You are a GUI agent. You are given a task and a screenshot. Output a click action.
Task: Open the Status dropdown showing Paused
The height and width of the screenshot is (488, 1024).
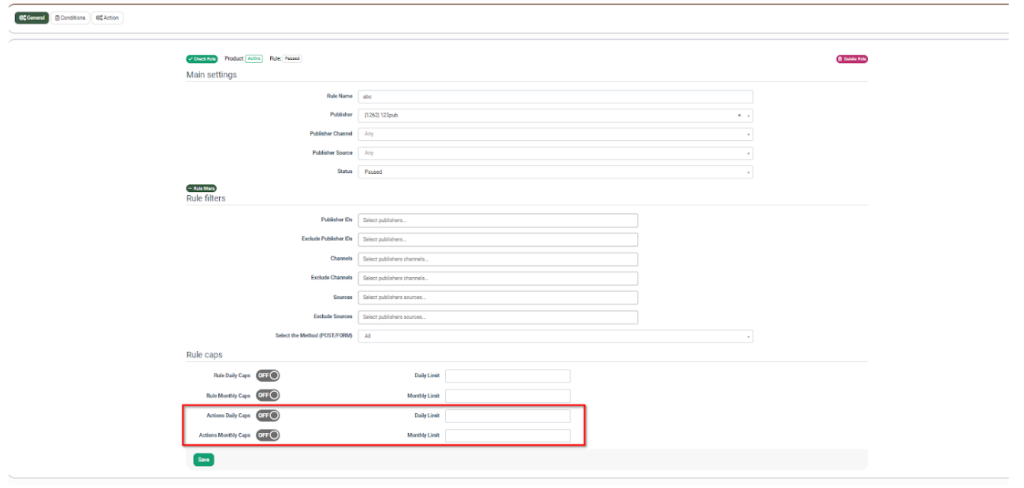click(555, 172)
